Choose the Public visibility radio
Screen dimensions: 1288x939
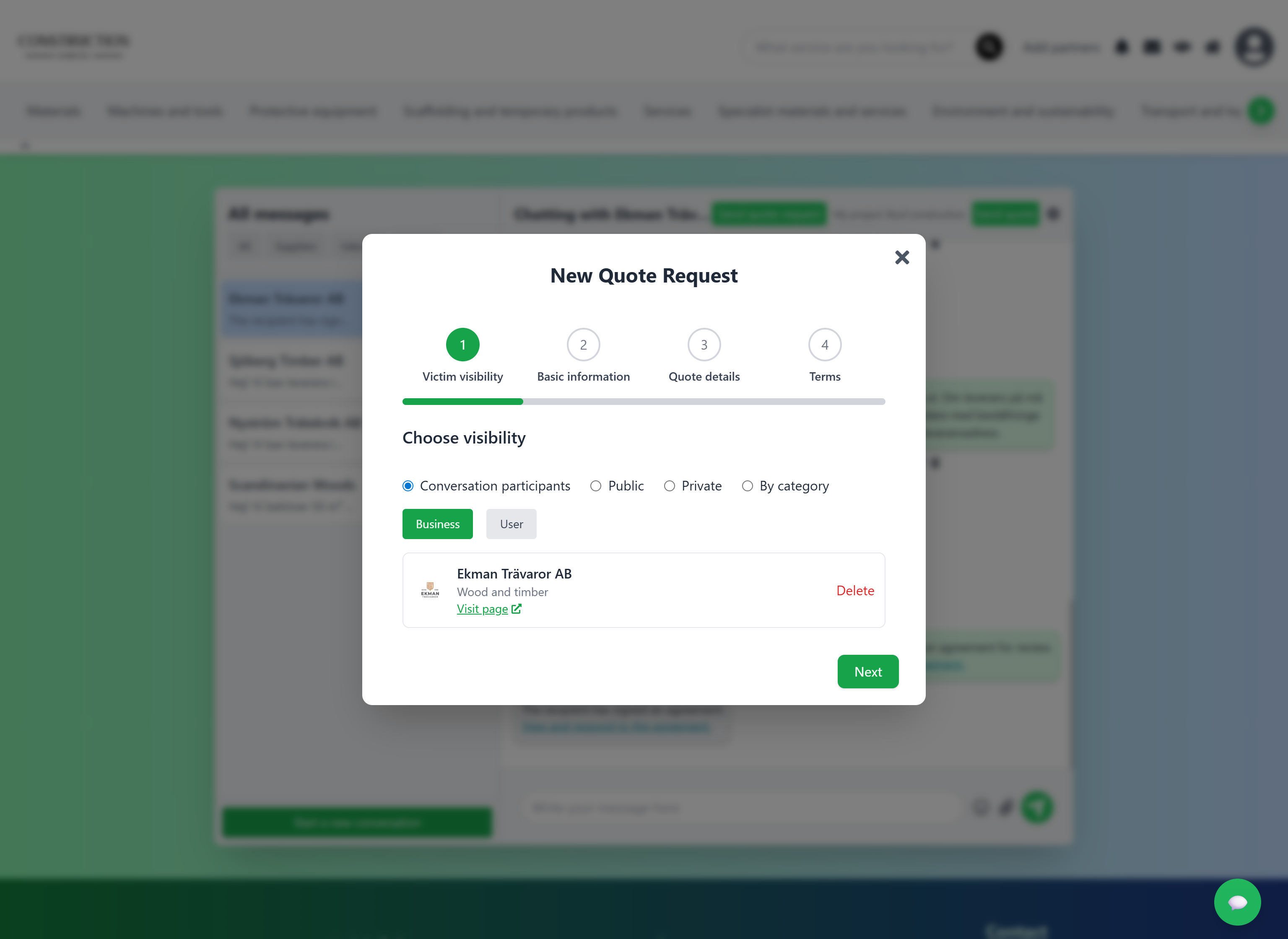click(596, 486)
